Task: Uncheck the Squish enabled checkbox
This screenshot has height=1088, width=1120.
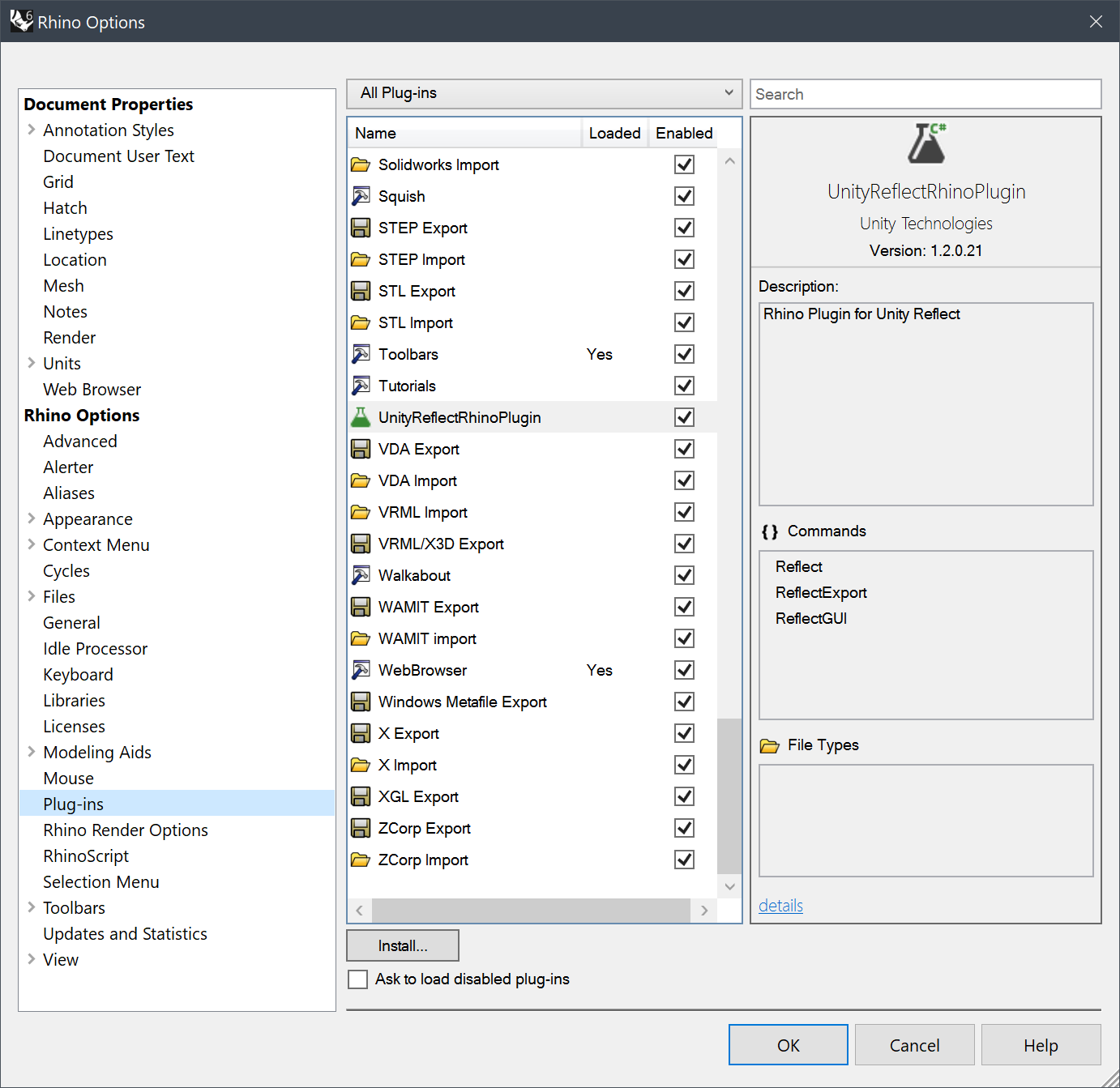Action: 685,196
